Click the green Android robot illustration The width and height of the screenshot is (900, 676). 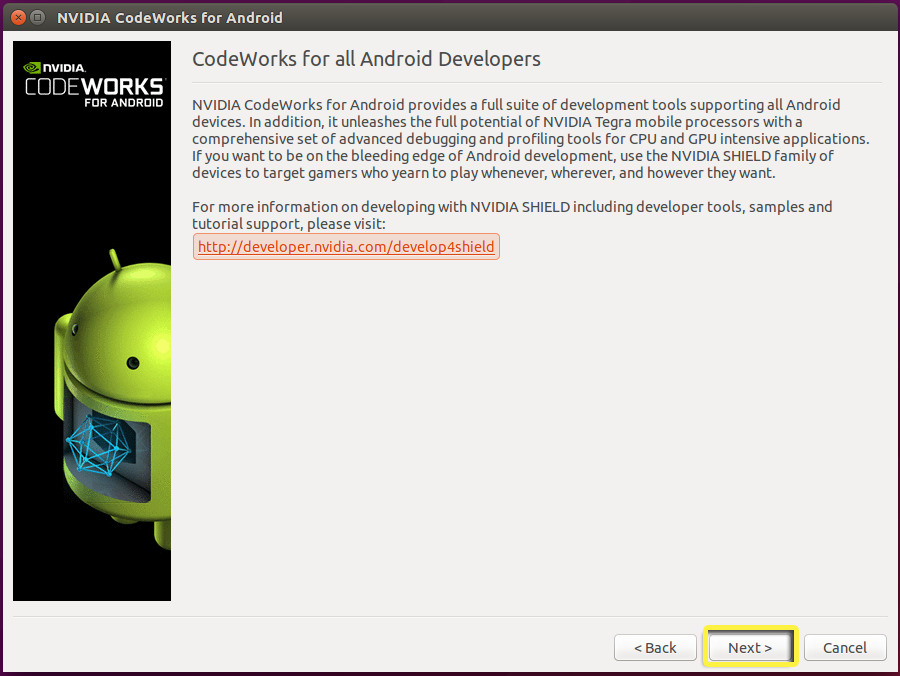[x=110, y=400]
